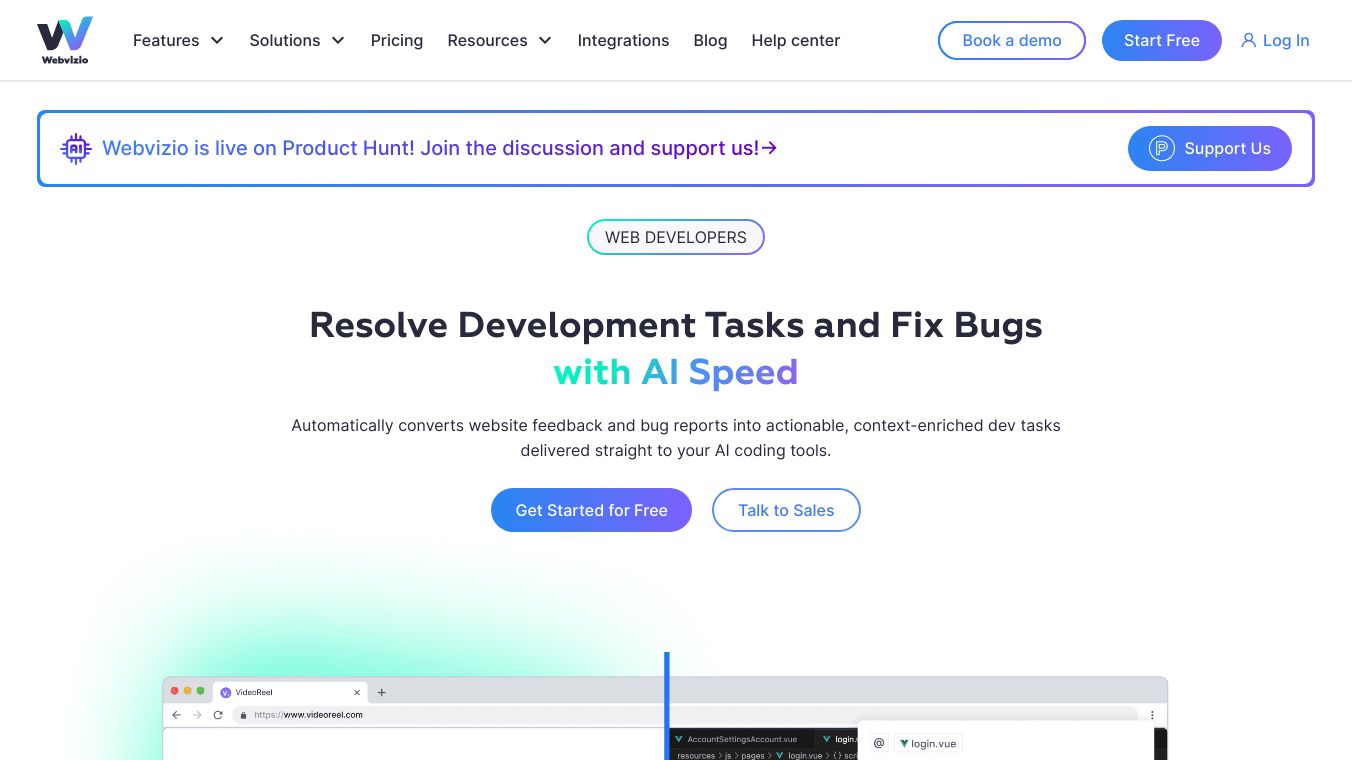The height and width of the screenshot is (760, 1352).
Task: Click the AI chip icon in the banner
Action: coord(75,148)
